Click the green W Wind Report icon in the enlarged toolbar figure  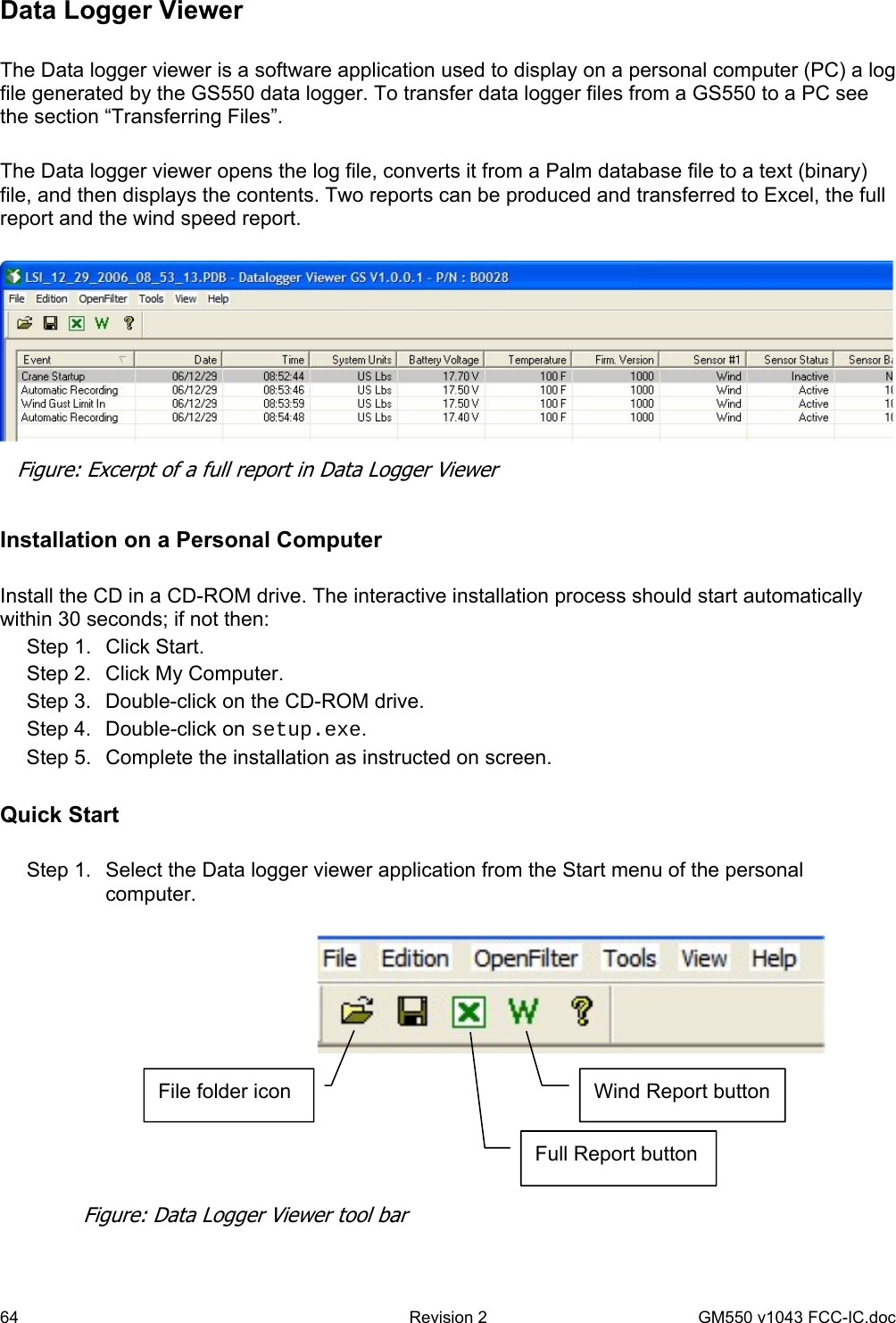pyautogui.click(x=524, y=1011)
